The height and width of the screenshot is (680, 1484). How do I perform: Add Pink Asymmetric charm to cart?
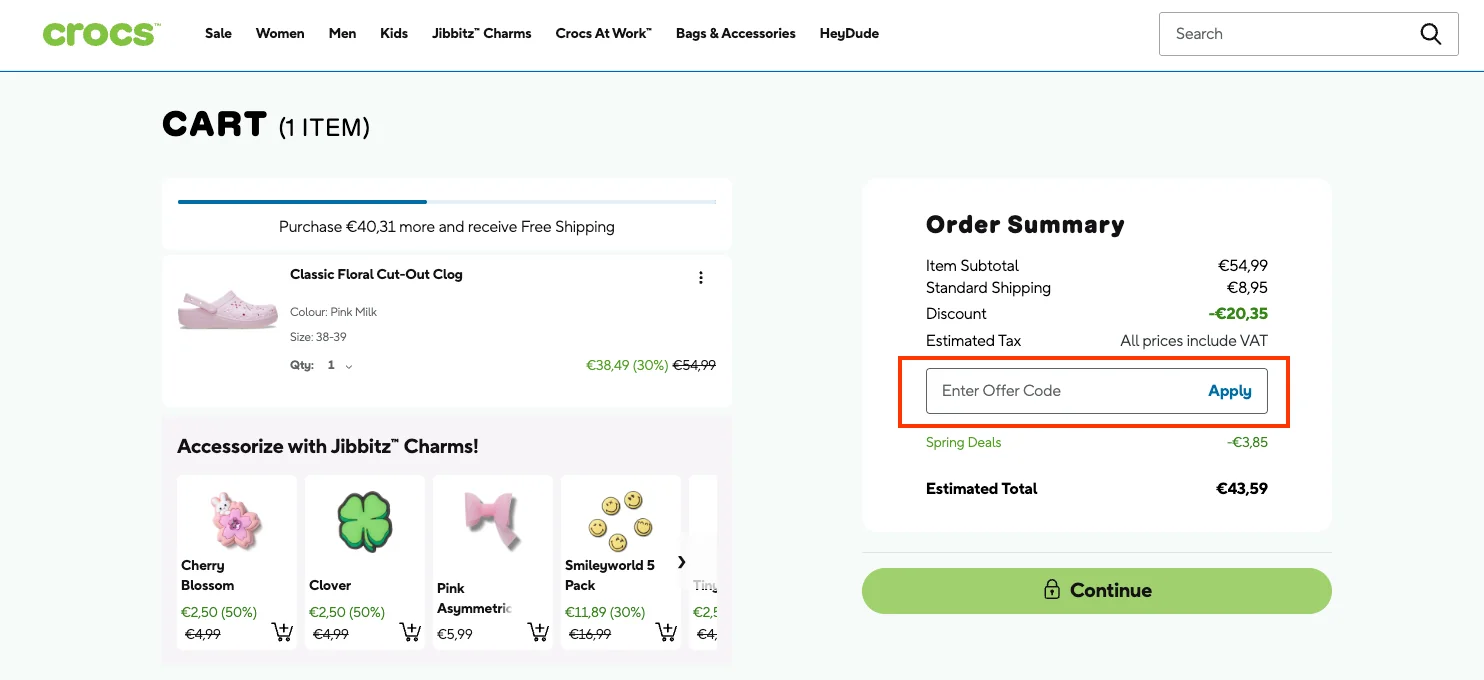pos(538,632)
